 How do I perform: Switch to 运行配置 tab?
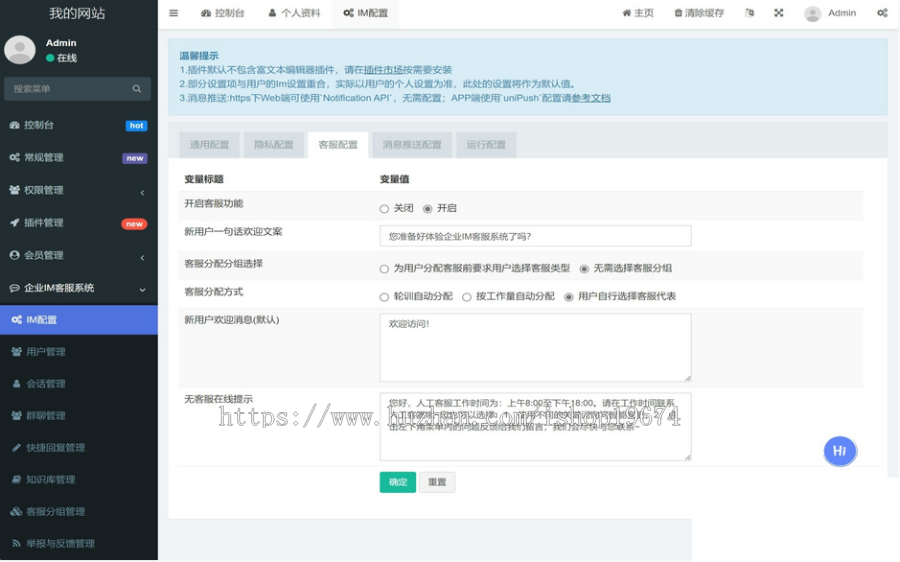pyautogui.click(x=486, y=145)
